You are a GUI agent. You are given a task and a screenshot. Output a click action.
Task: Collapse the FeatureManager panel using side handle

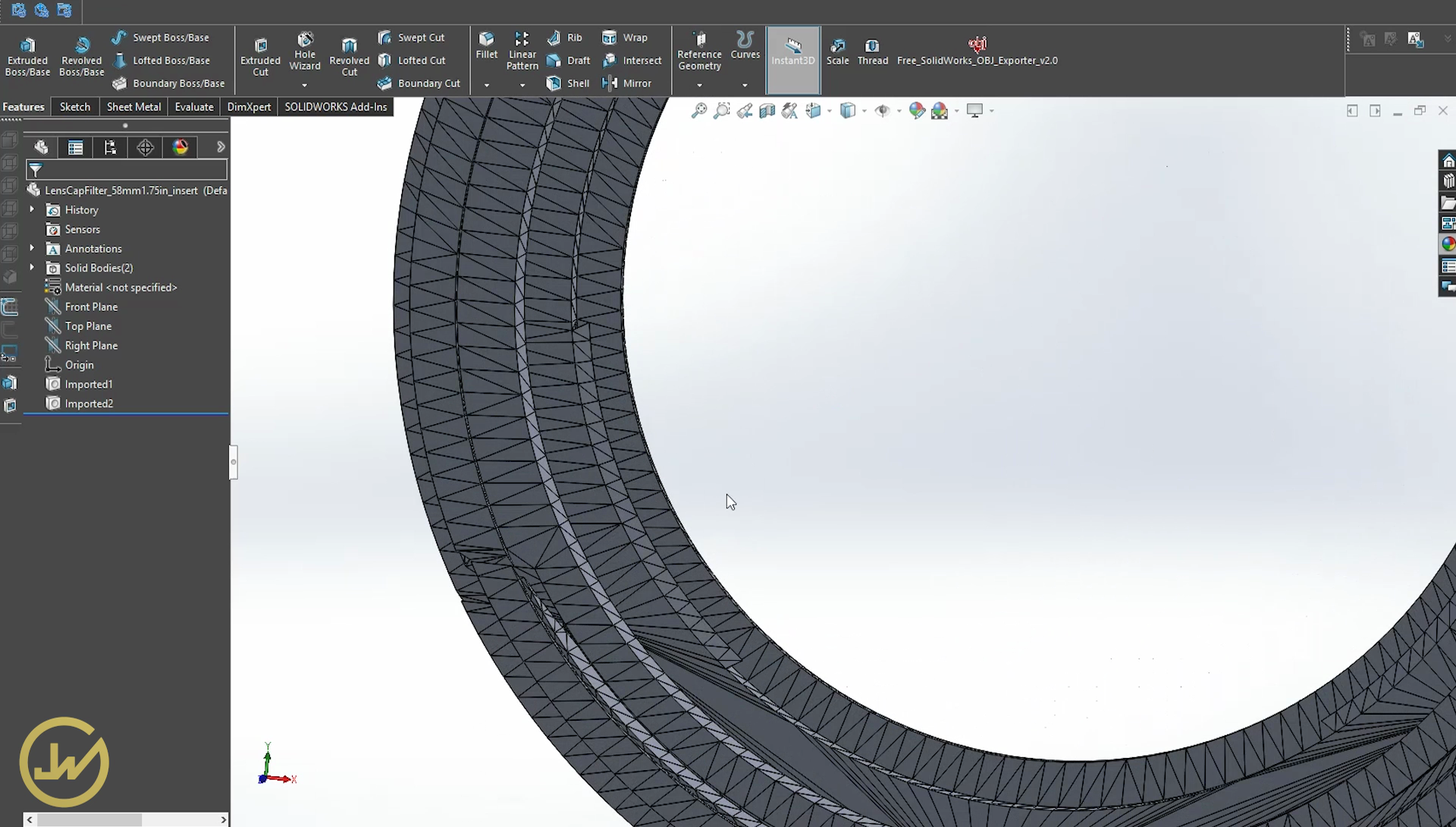(234, 462)
